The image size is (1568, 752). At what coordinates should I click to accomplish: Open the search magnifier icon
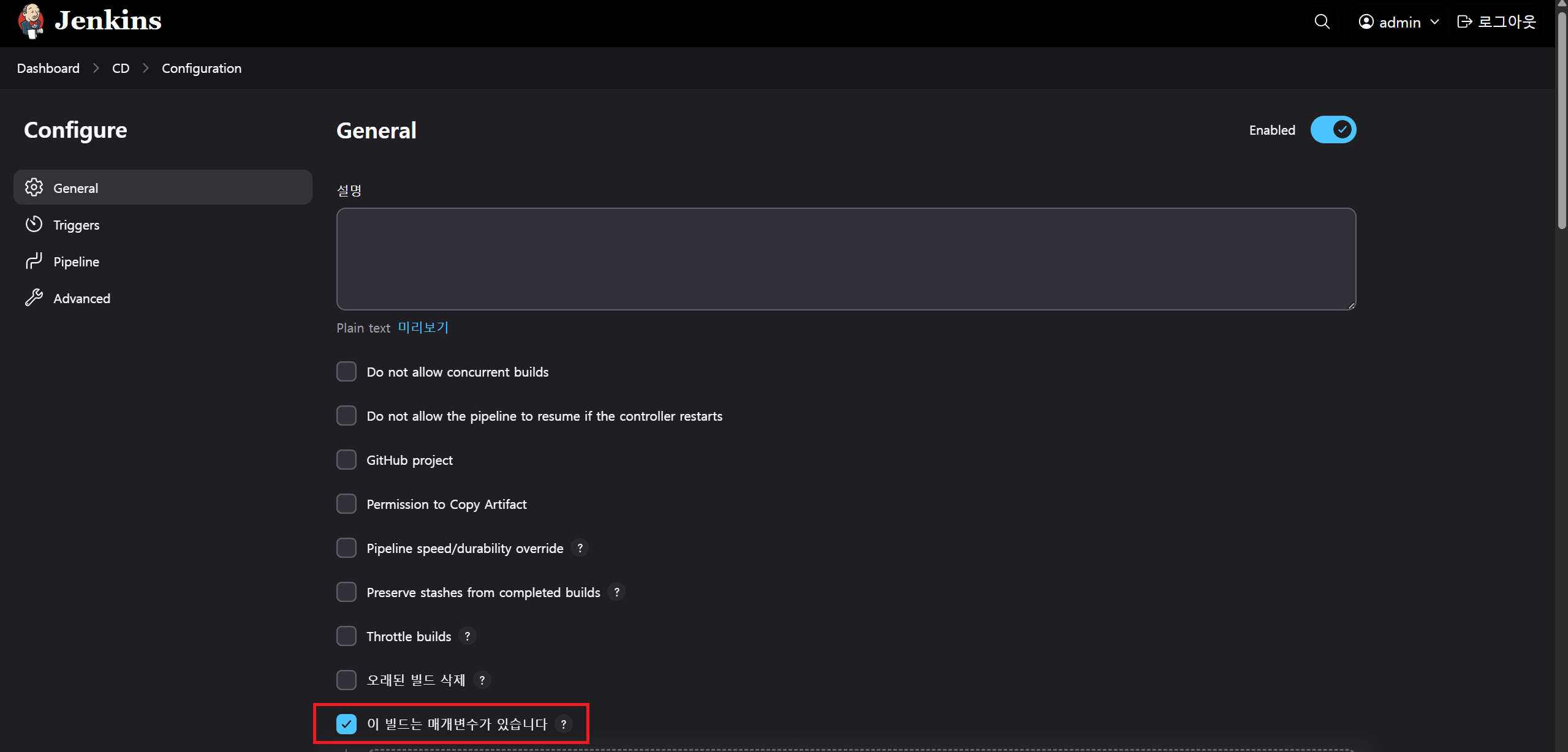[x=1322, y=22]
